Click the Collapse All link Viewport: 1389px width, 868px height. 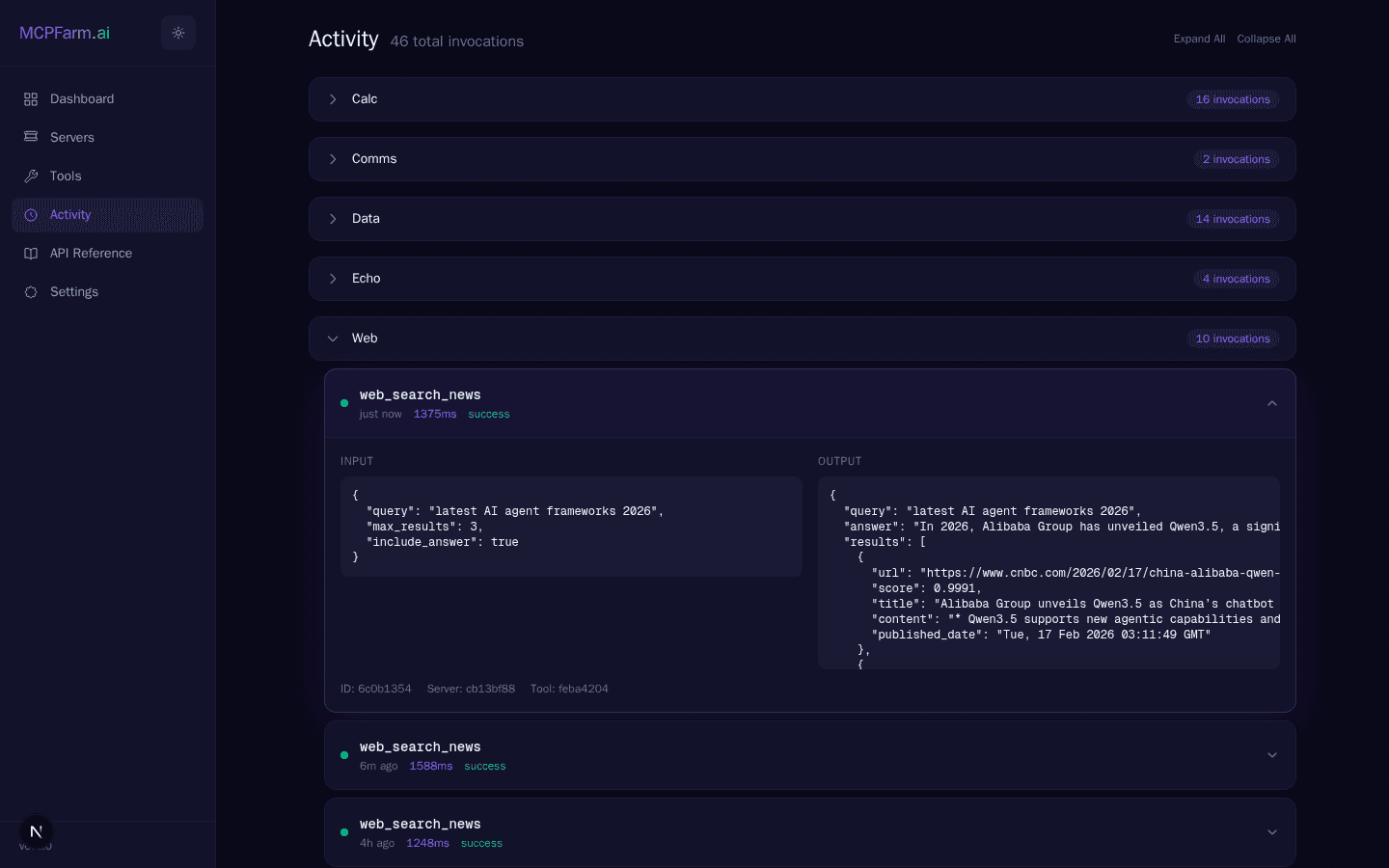pos(1266,39)
